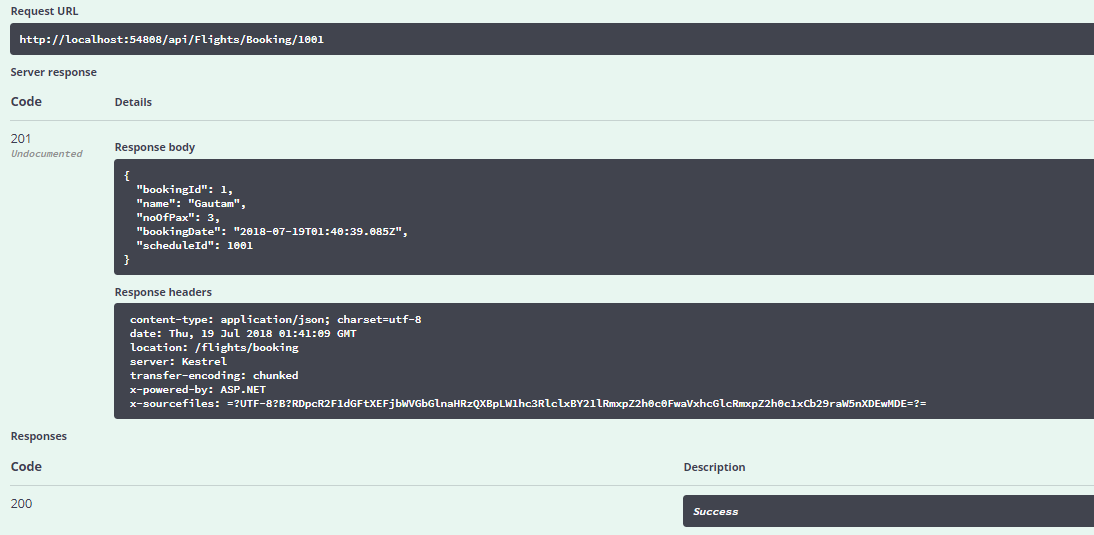
Task: Click the server: Kestrel line
Action: (179, 361)
